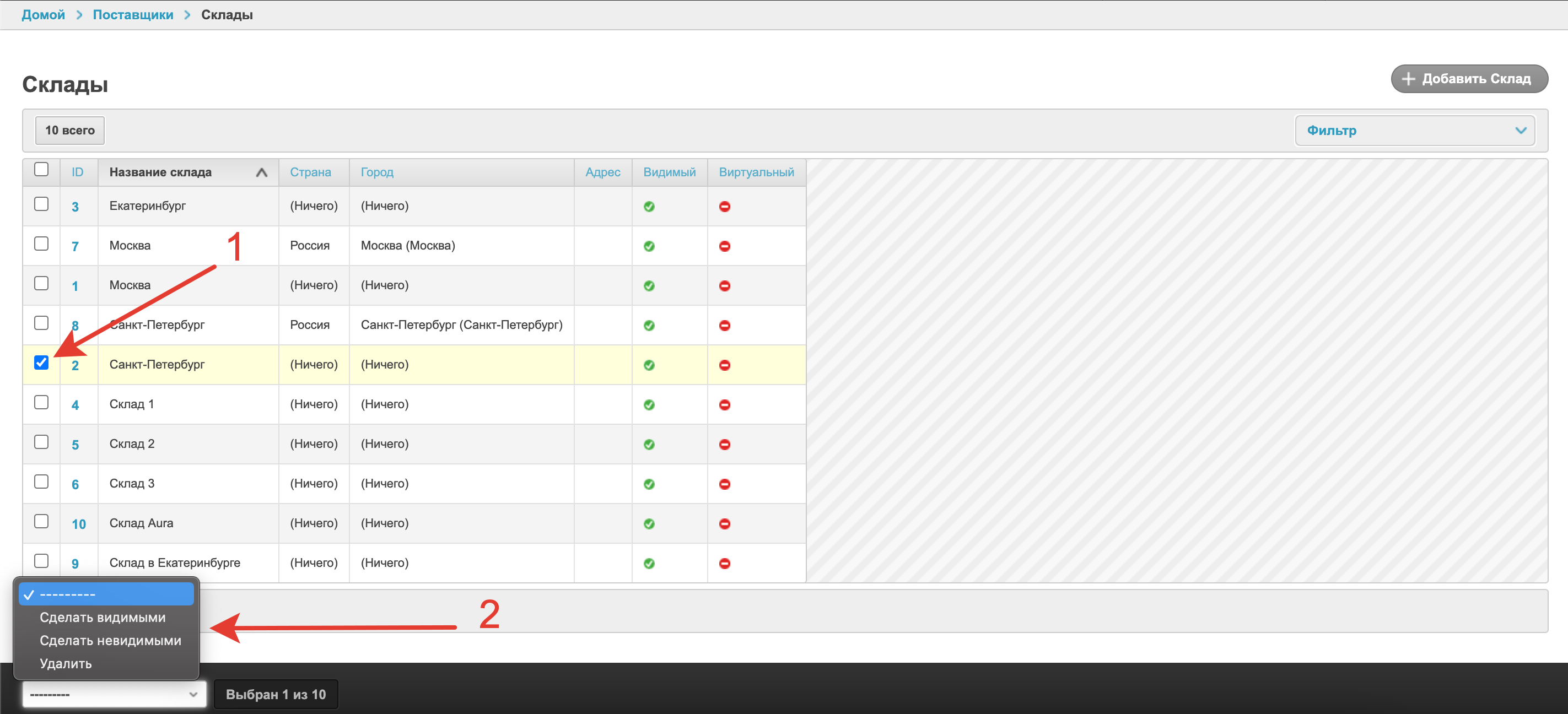Select the blank dashes option in menu
The width and height of the screenshot is (1568, 714).
(106, 594)
